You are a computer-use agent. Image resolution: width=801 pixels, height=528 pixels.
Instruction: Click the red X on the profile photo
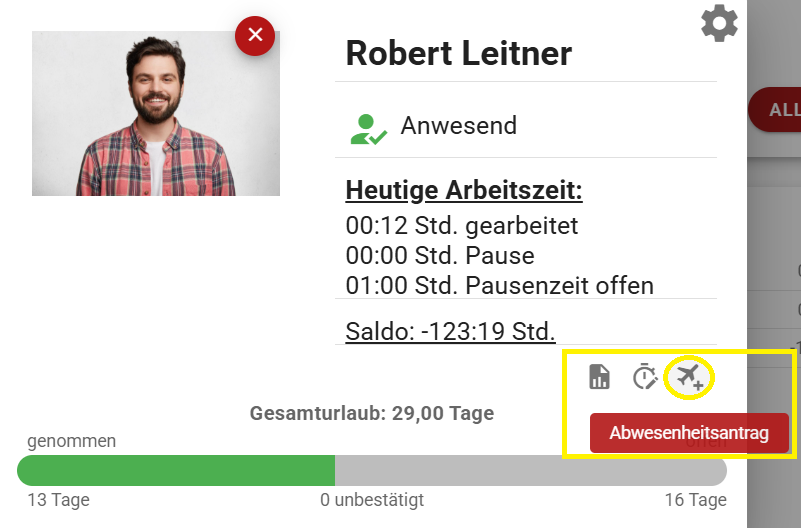click(x=255, y=35)
